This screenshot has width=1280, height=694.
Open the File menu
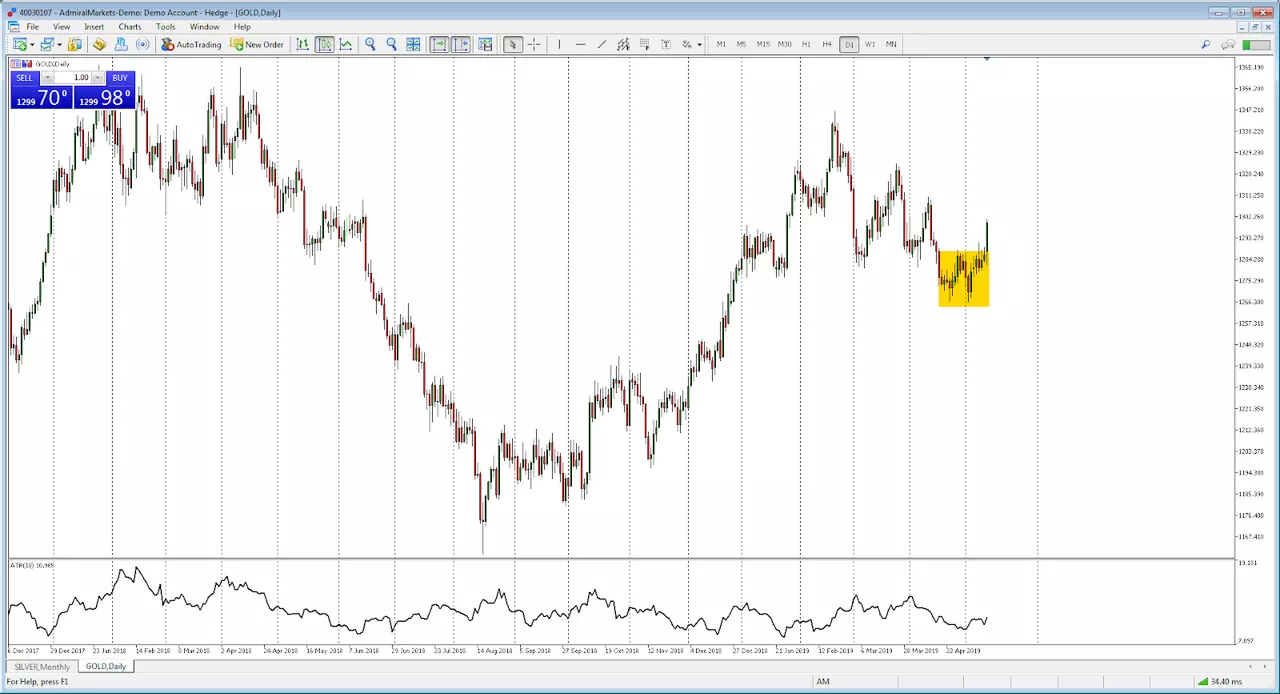click(x=33, y=27)
